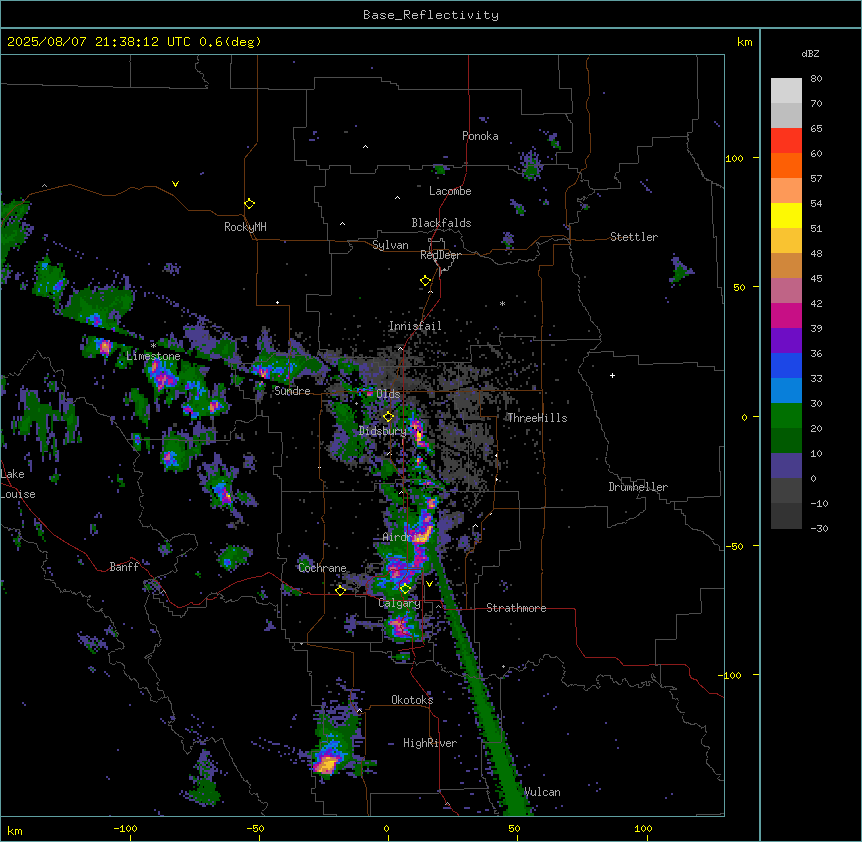862x842 pixels.
Task: Click the Innisfail city label
Action: pyautogui.click(x=415, y=326)
